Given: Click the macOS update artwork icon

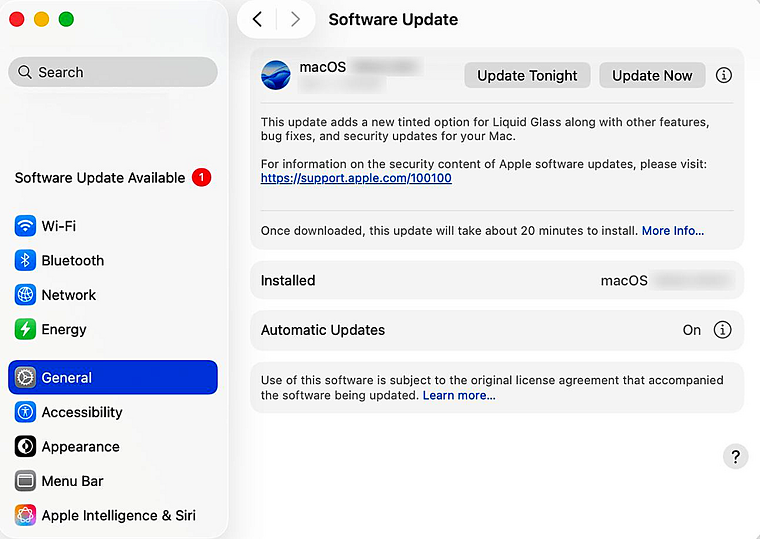Looking at the screenshot, I should coord(276,75).
